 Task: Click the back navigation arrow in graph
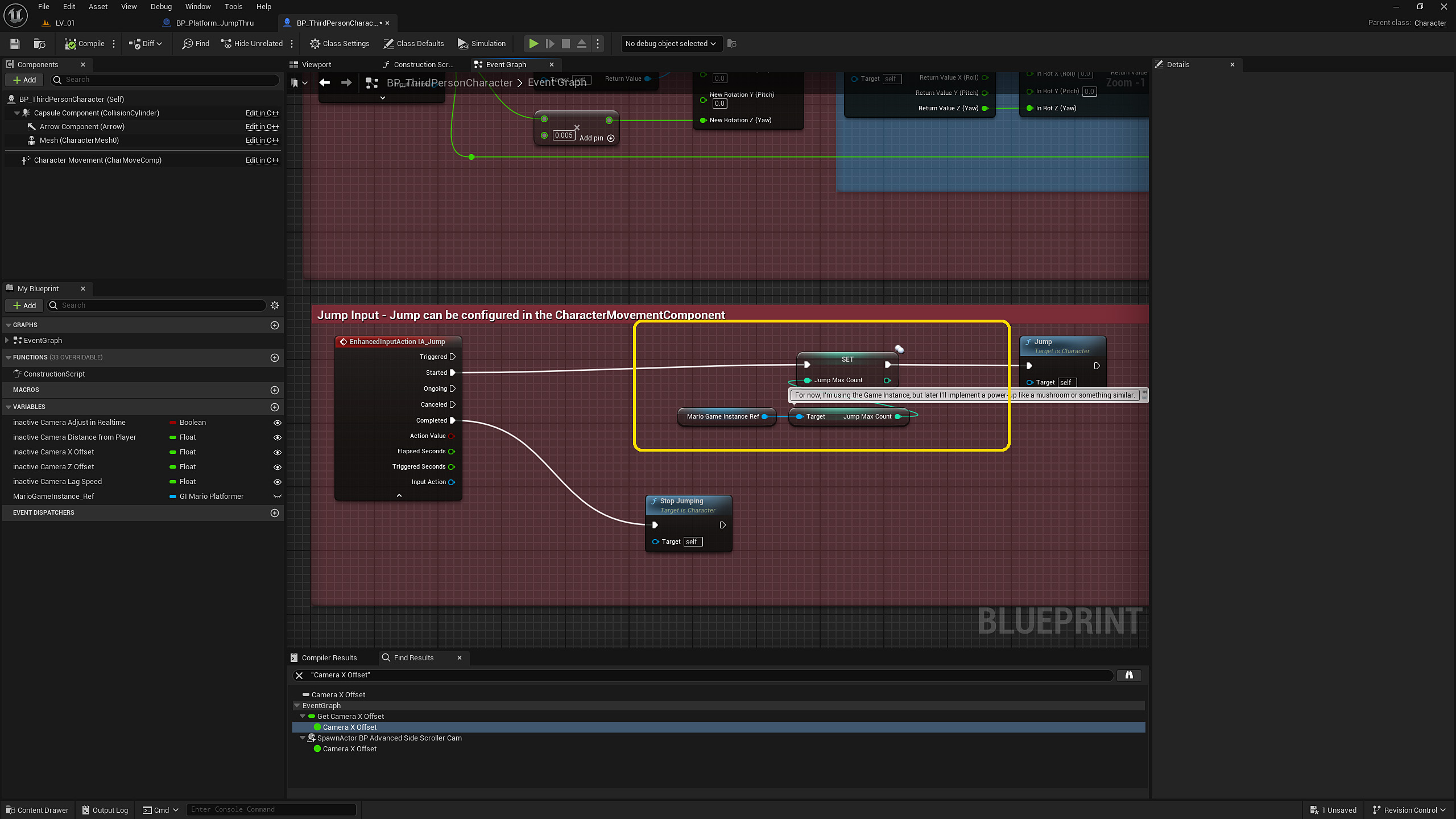coord(325,82)
